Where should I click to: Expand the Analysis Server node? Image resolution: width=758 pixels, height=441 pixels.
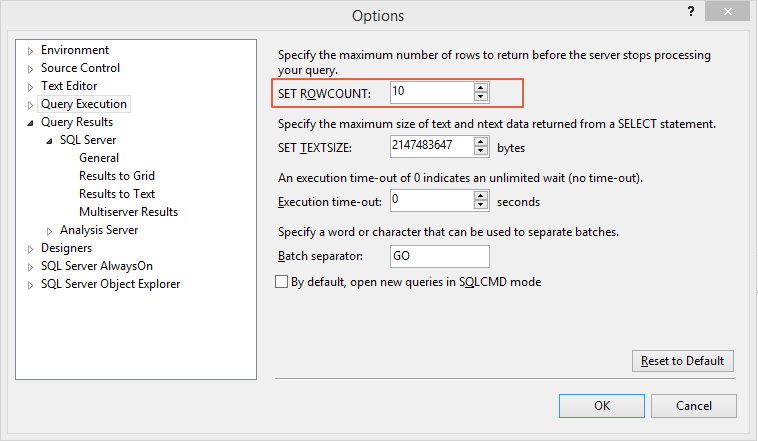tap(49, 231)
